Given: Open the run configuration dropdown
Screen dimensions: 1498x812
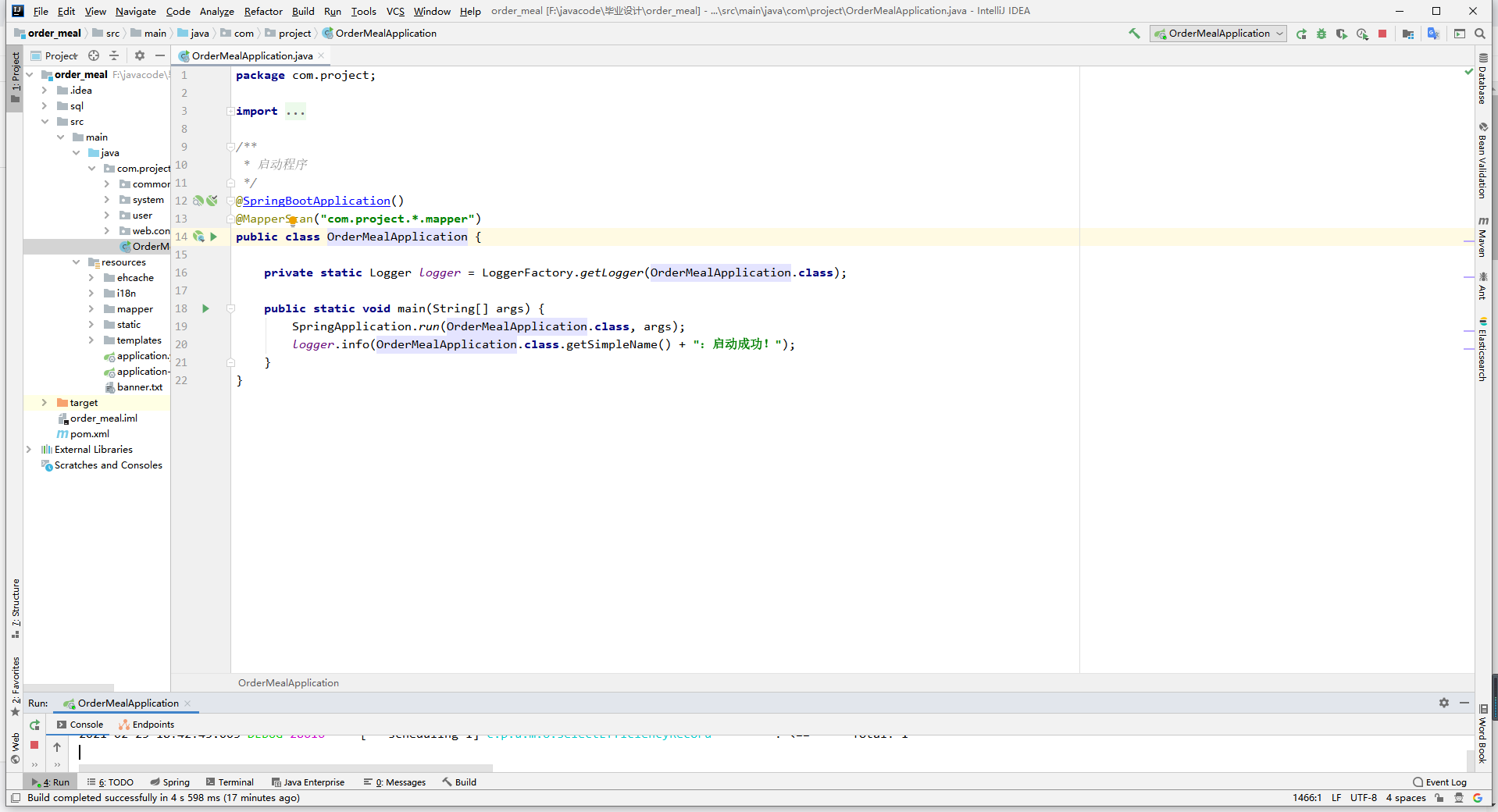Looking at the screenshot, I should [x=1218, y=34].
